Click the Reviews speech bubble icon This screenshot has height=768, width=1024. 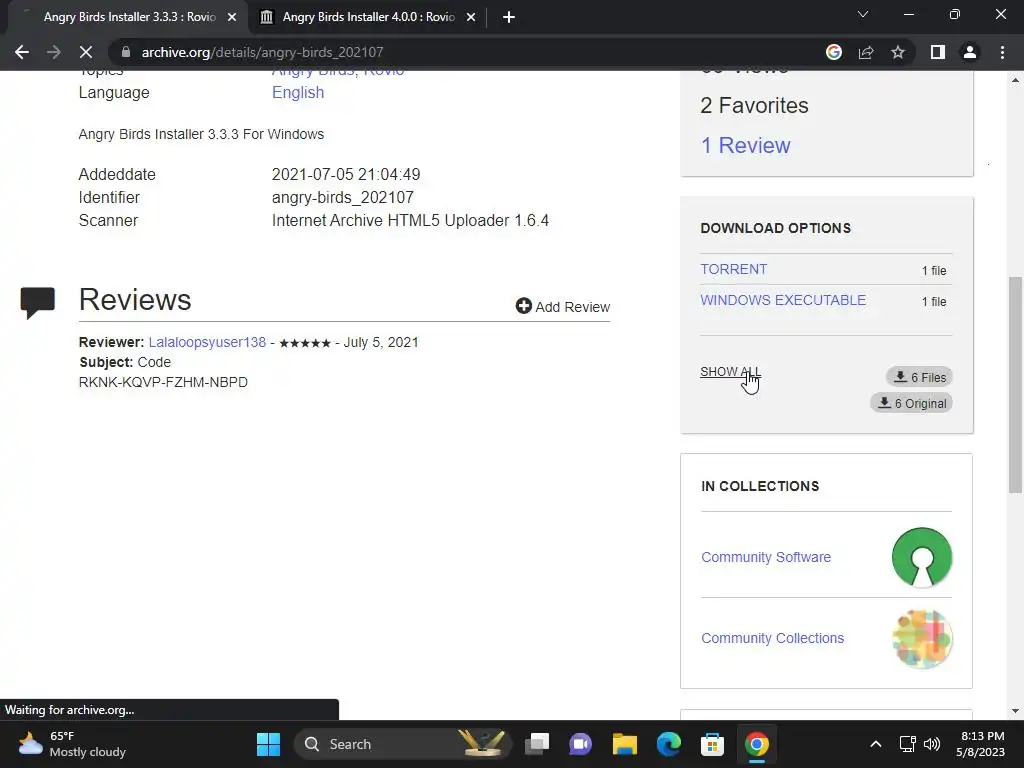(x=38, y=303)
